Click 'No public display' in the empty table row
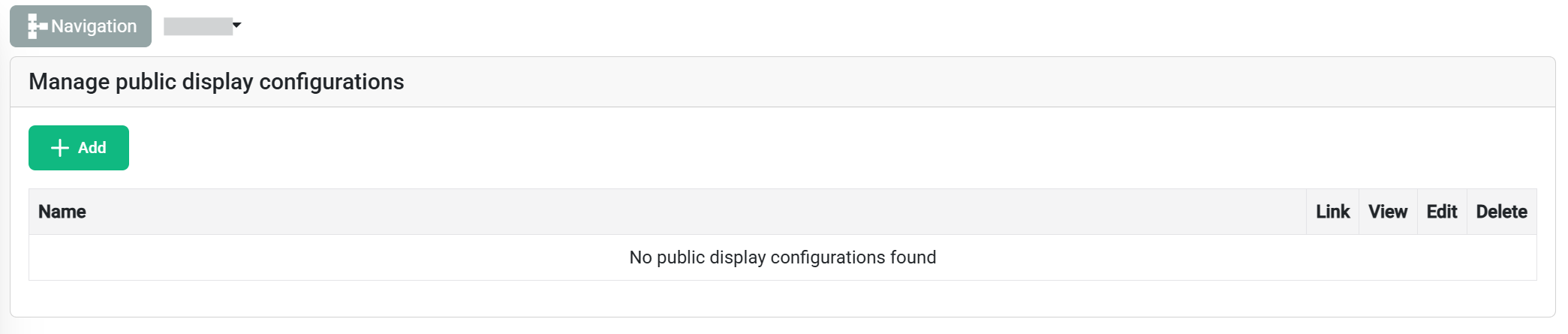This screenshot has height=334, width=1568. (x=697, y=257)
